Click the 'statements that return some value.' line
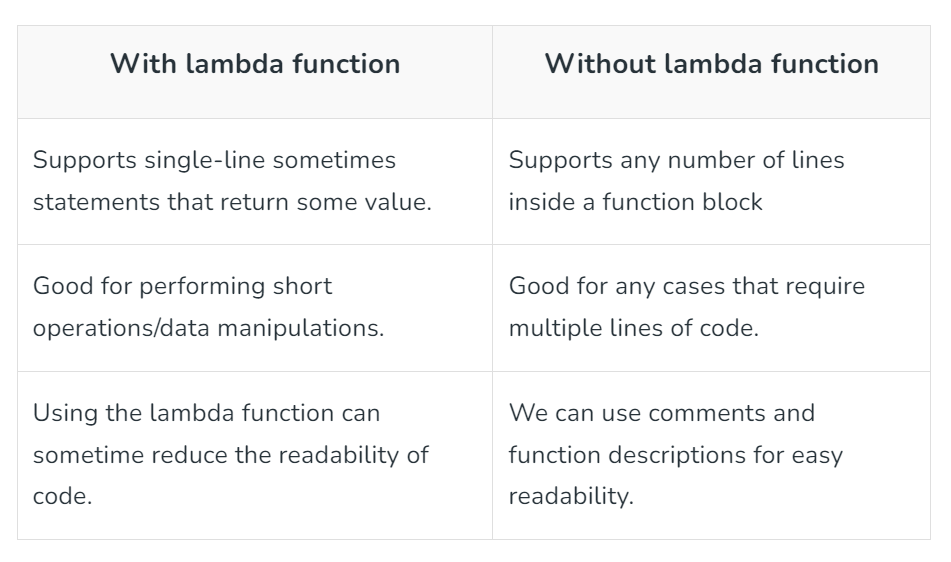The image size is (951, 562). click(x=232, y=202)
